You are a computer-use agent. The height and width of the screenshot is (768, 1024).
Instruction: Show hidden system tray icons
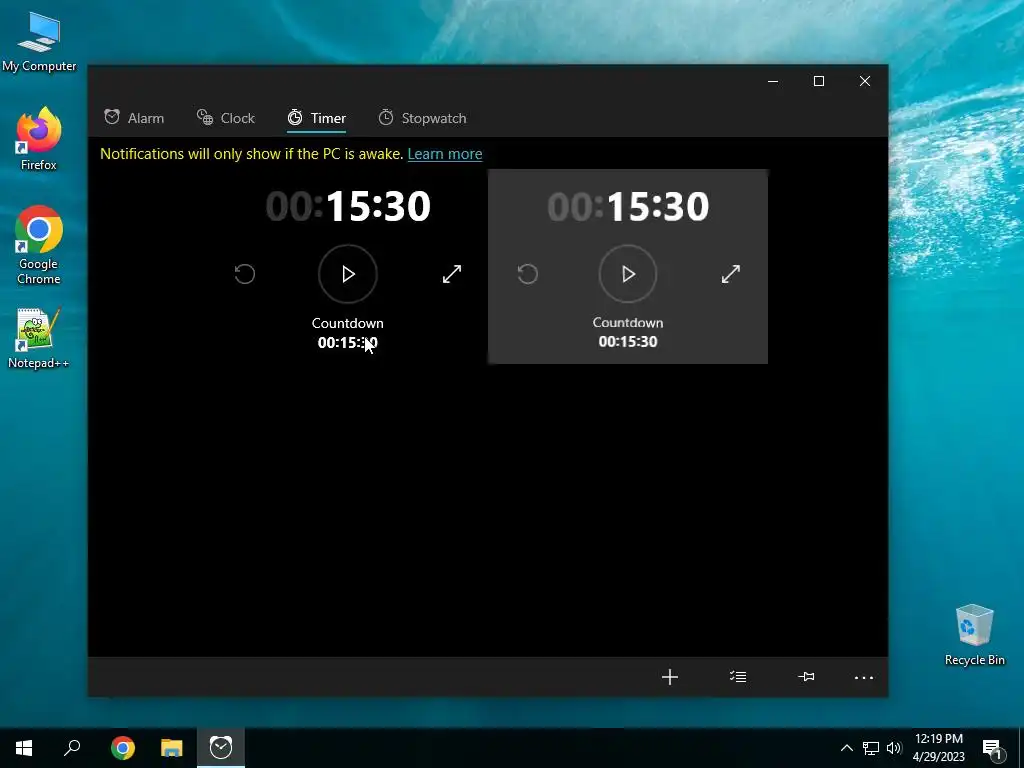click(846, 748)
